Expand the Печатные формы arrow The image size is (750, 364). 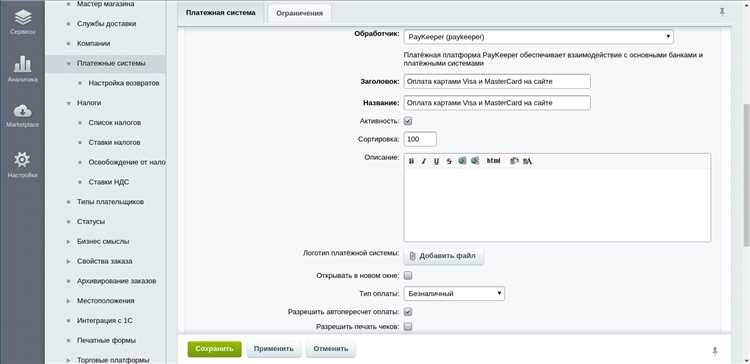pos(68,341)
